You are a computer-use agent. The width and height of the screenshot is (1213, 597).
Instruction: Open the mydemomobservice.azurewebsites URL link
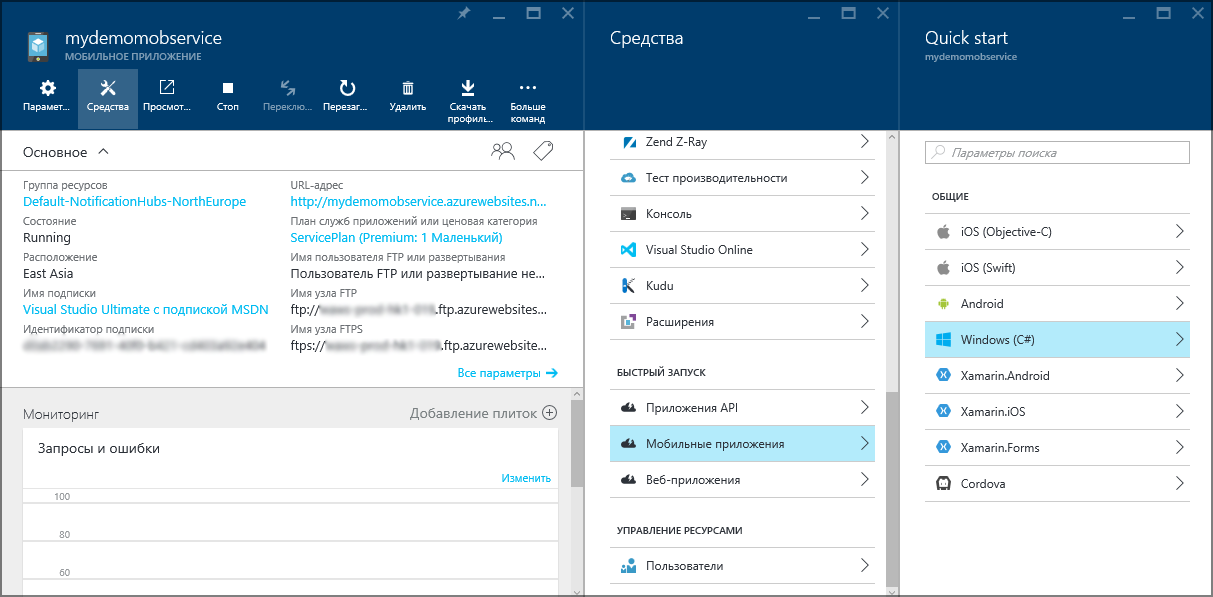point(419,201)
